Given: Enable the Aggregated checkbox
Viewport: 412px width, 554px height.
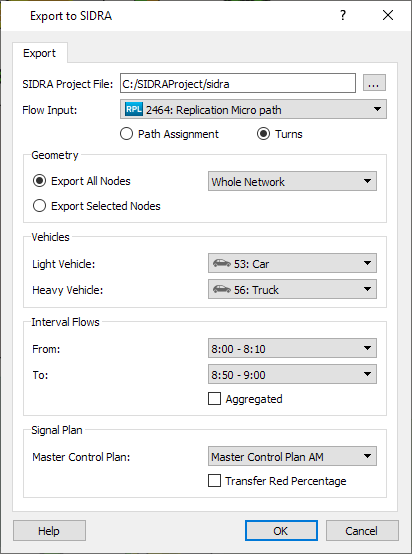Looking at the screenshot, I should point(214,399).
